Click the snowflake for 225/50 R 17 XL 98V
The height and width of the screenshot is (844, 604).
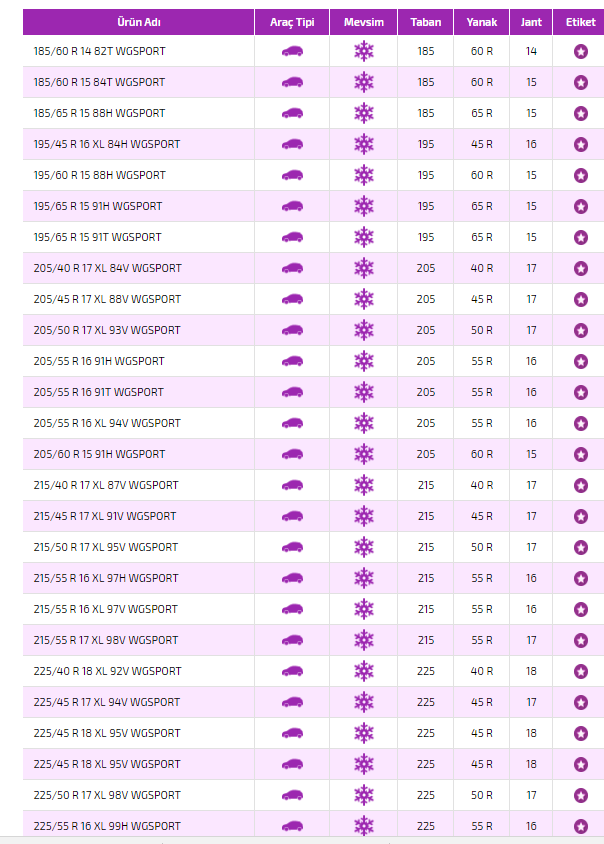click(363, 796)
